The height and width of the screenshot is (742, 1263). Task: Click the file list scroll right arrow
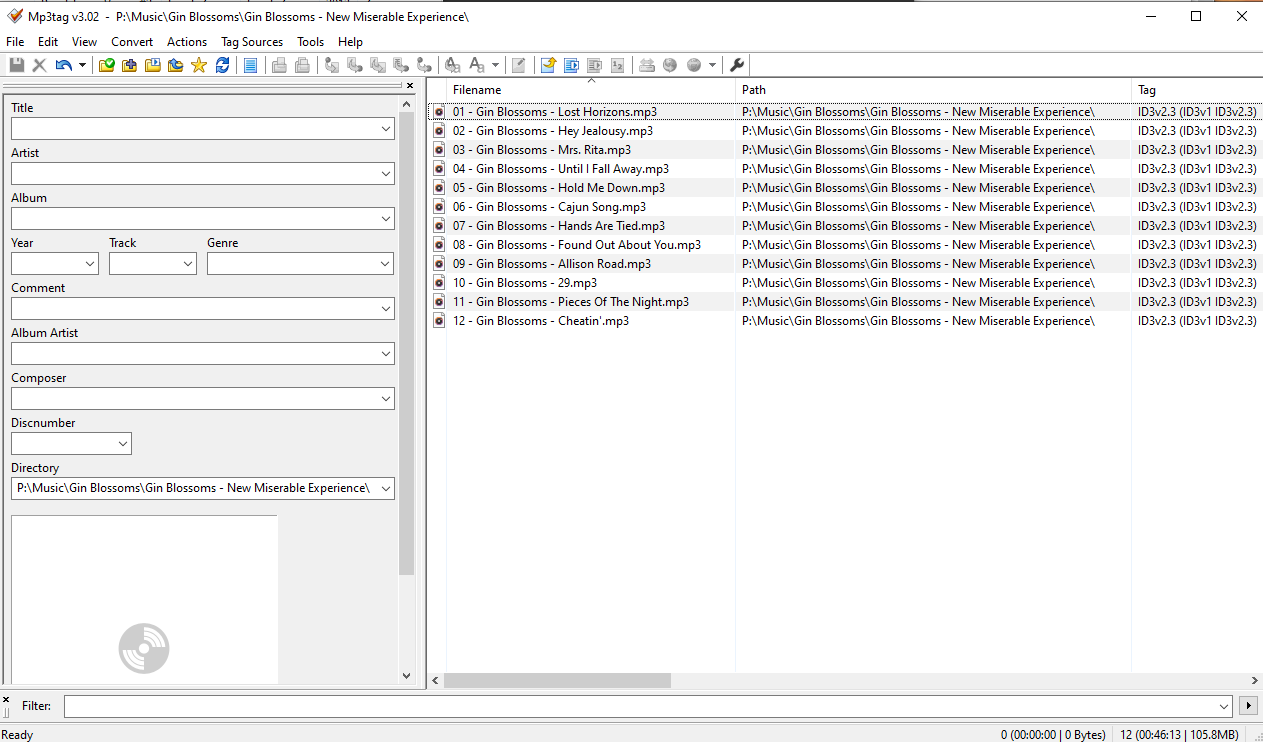click(1255, 680)
